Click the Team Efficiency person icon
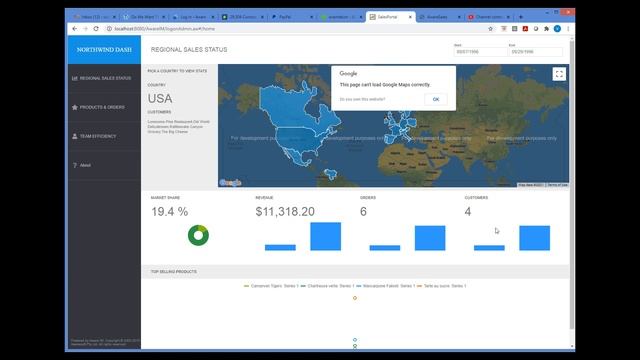The image size is (640, 360). (x=75, y=136)
